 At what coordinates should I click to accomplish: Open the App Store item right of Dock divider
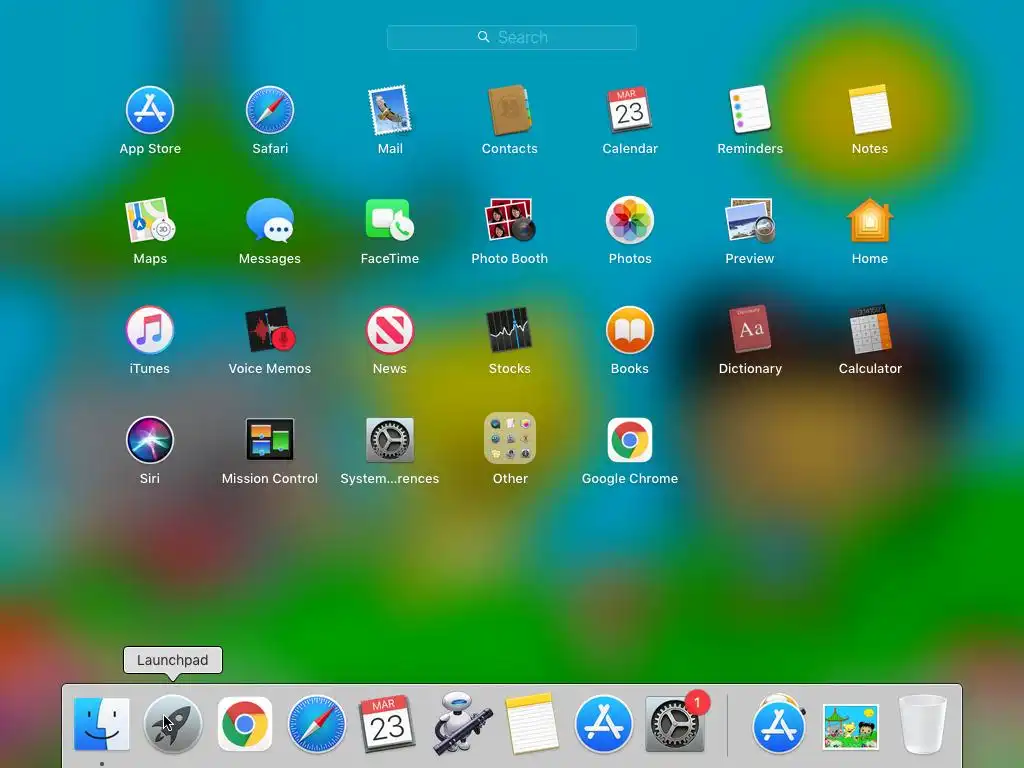pyautogui.click(x=778, y=724)
